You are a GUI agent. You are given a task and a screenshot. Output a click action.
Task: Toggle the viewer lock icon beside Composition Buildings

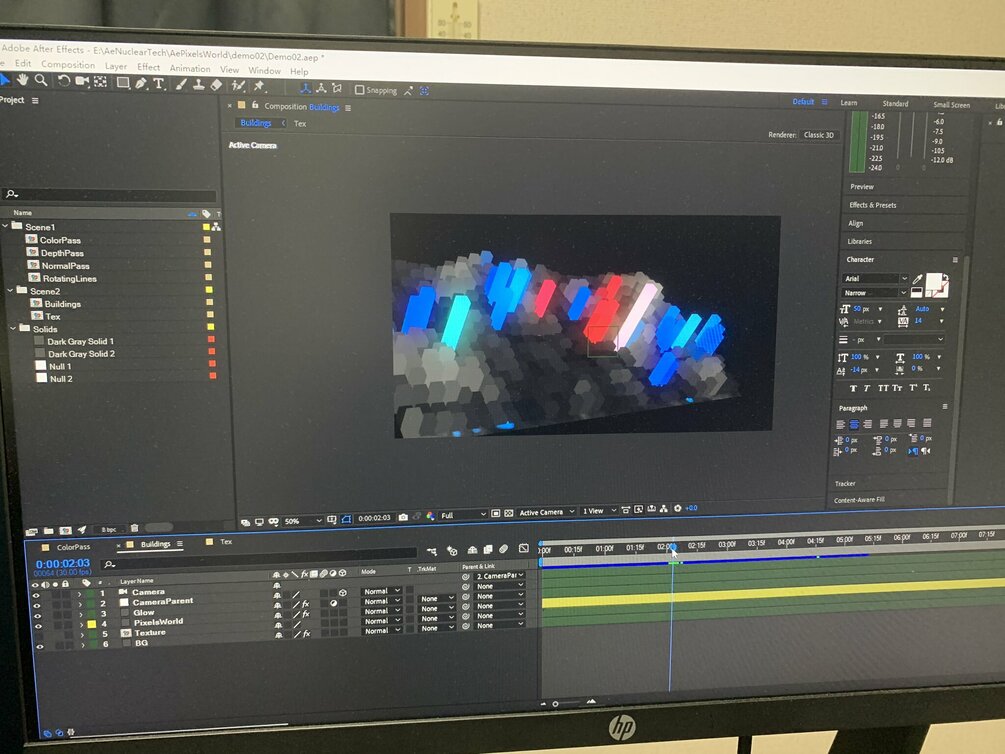click(x=255, y=105)
